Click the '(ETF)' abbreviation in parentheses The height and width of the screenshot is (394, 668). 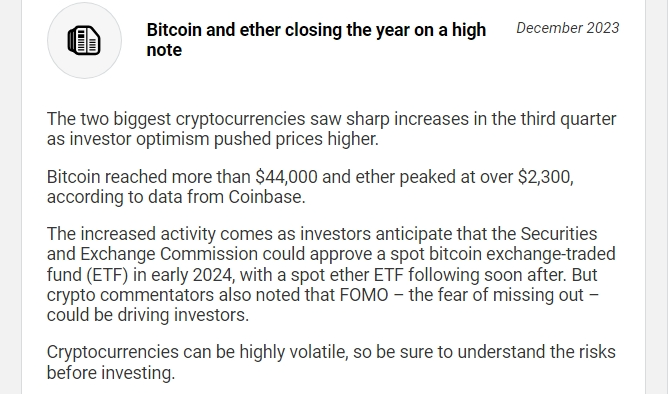pyautogui.click(x=107, y=275)
